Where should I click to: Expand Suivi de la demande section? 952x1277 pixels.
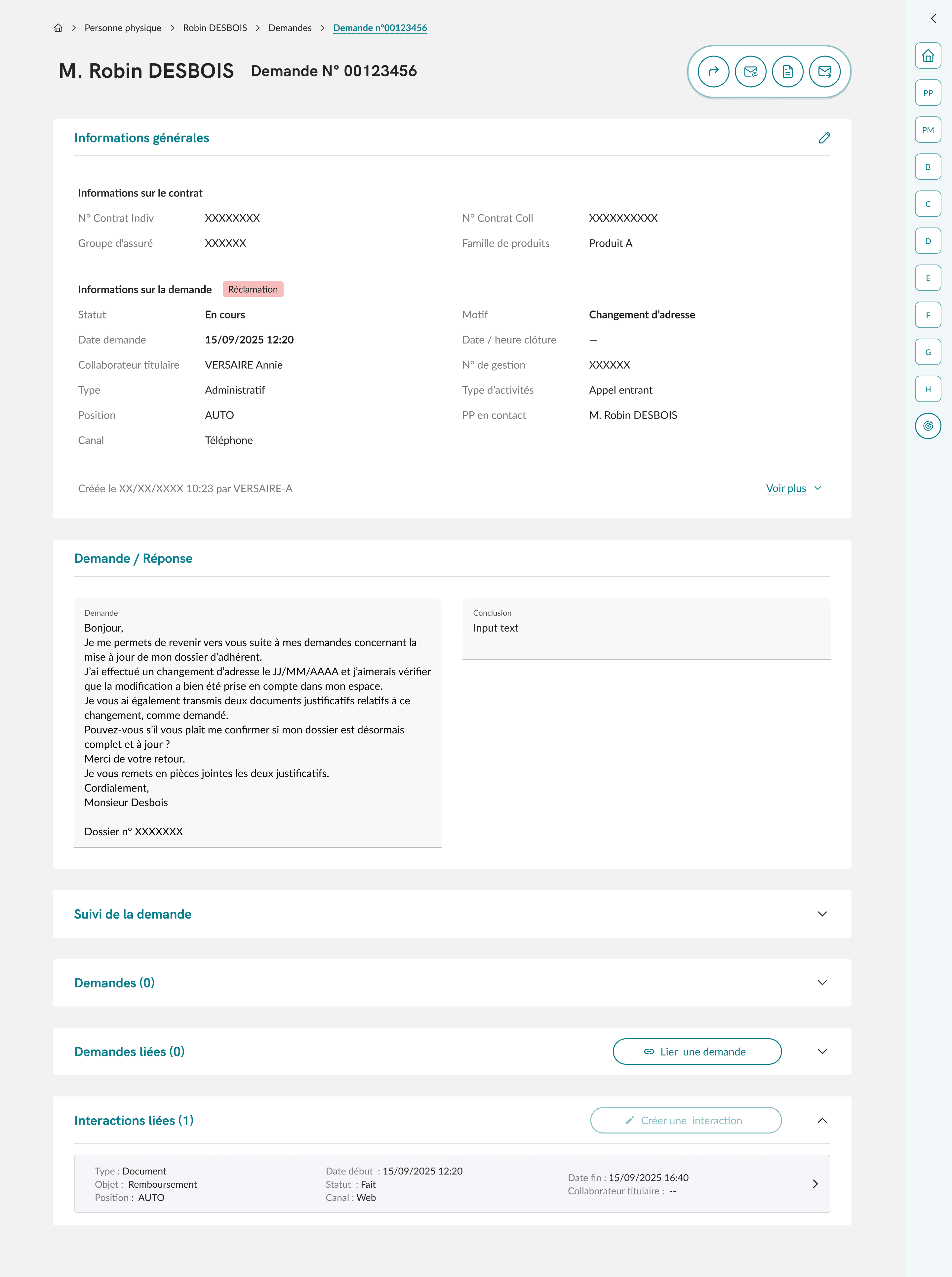coord(822,914)
